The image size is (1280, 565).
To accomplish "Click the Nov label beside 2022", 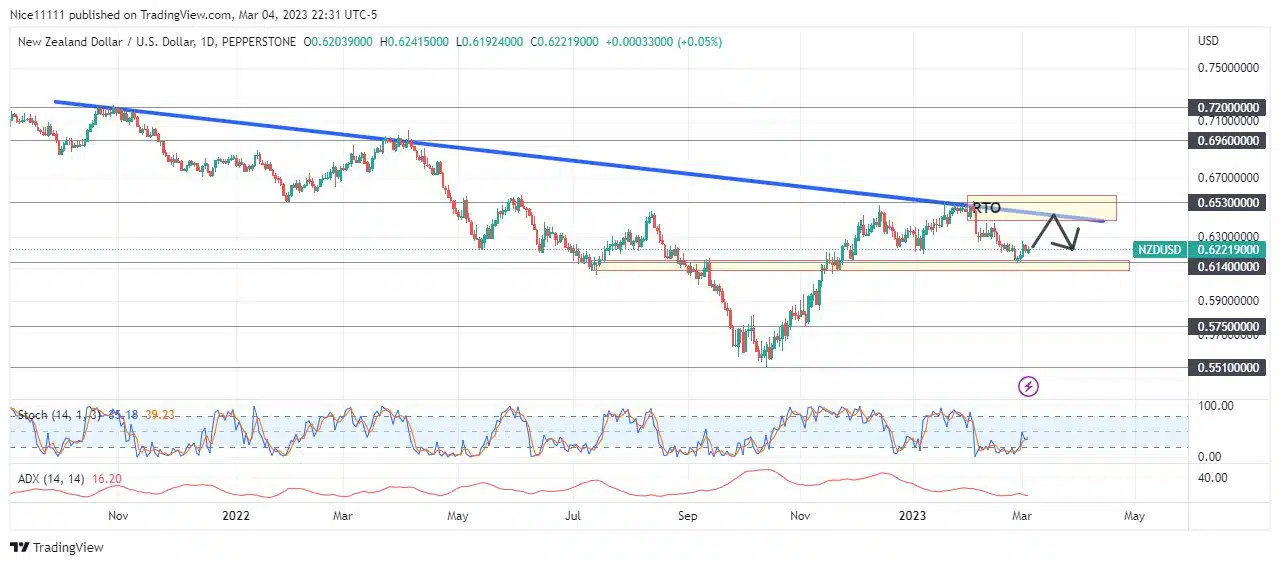I will tap(118, 516).
